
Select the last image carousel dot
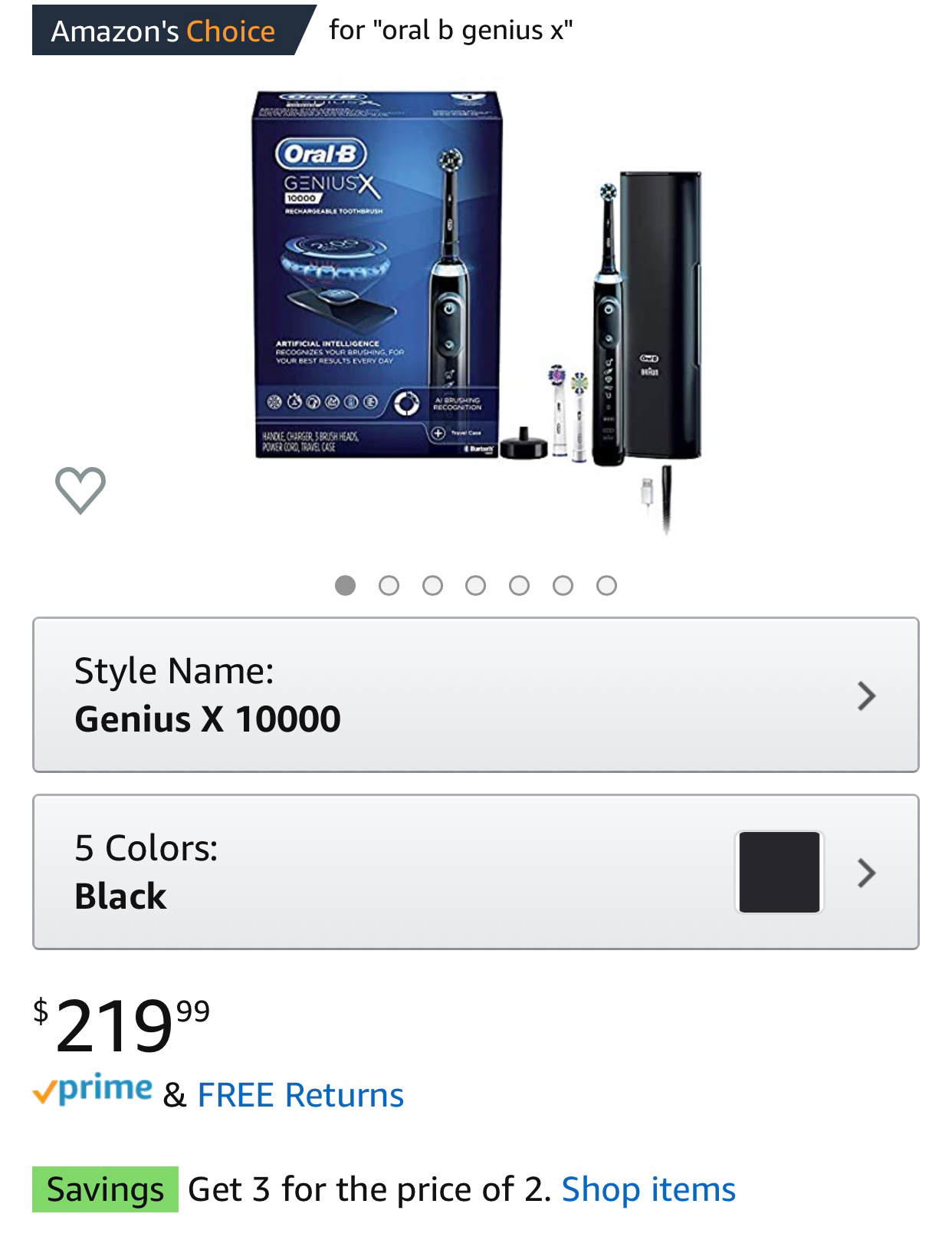[x=606, y=586]
